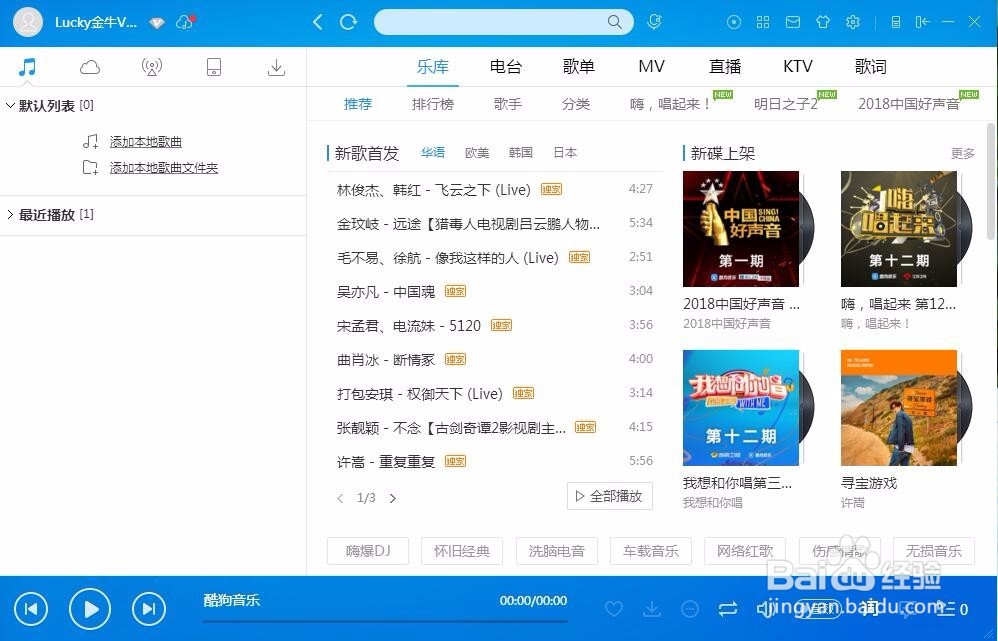This screenshot has width=998, height=641.
Task: Open 更多 link next to 新碟上架
Action: click(962, 153)
